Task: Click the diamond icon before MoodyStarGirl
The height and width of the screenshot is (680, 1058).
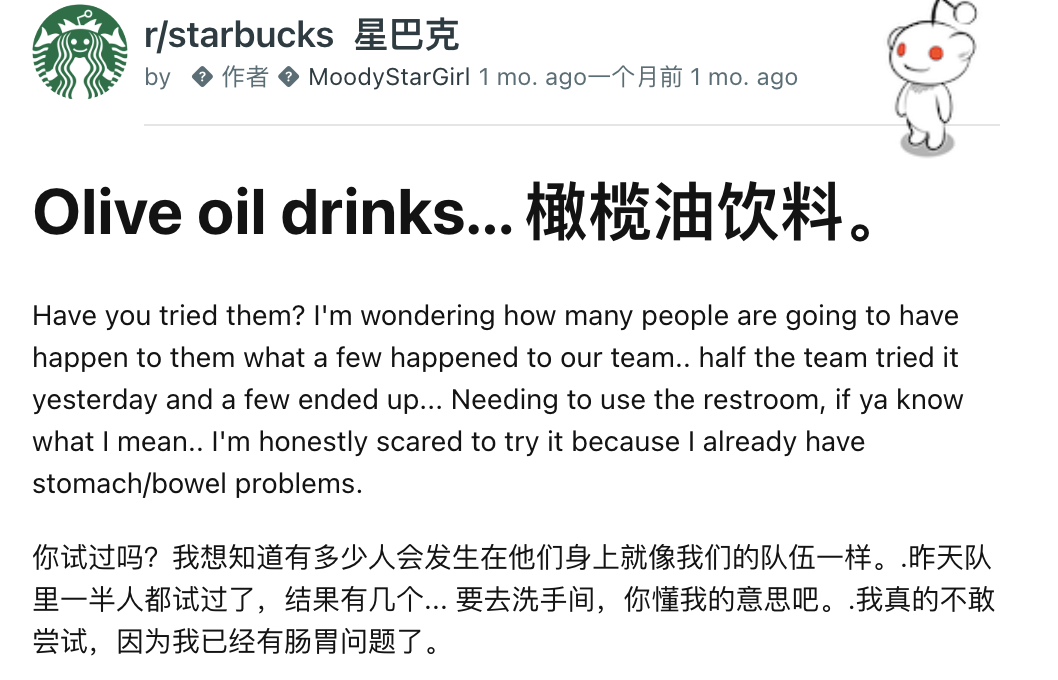Action: click(x=289, y=77)
